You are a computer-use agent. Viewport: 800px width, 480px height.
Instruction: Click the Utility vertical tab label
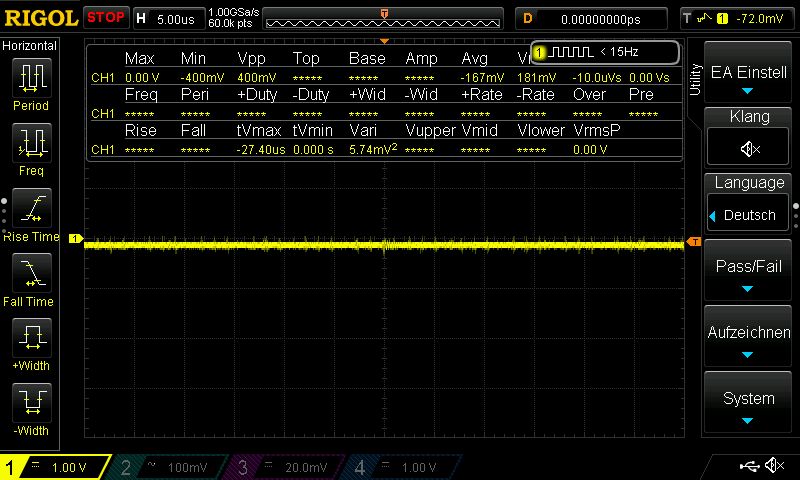(695, 80)
